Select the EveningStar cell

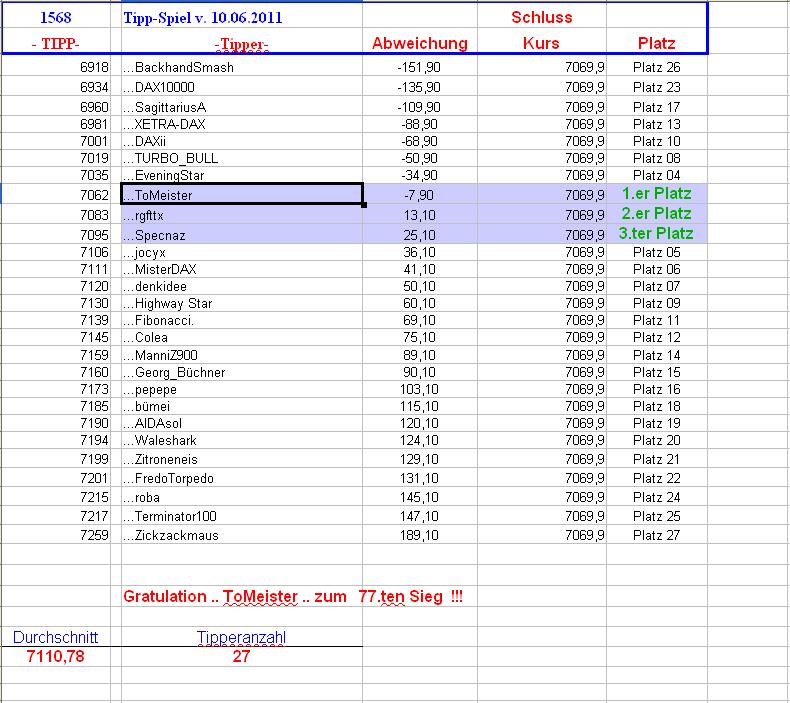(242, 175)
